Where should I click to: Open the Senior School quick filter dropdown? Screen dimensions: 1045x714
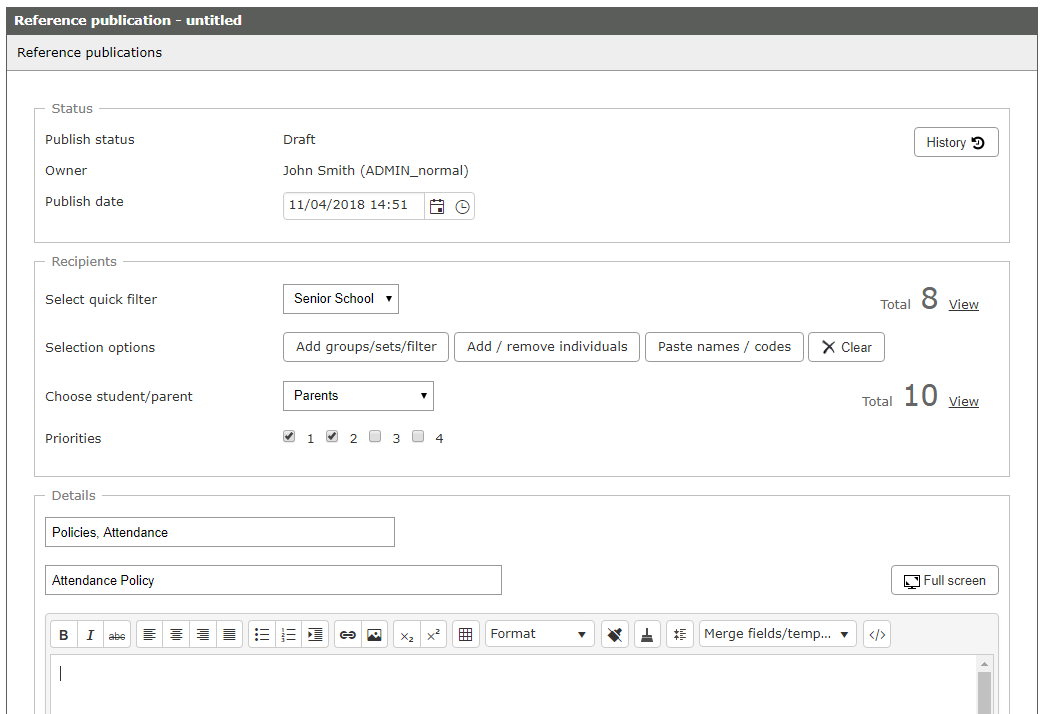(x=340, y=298)
